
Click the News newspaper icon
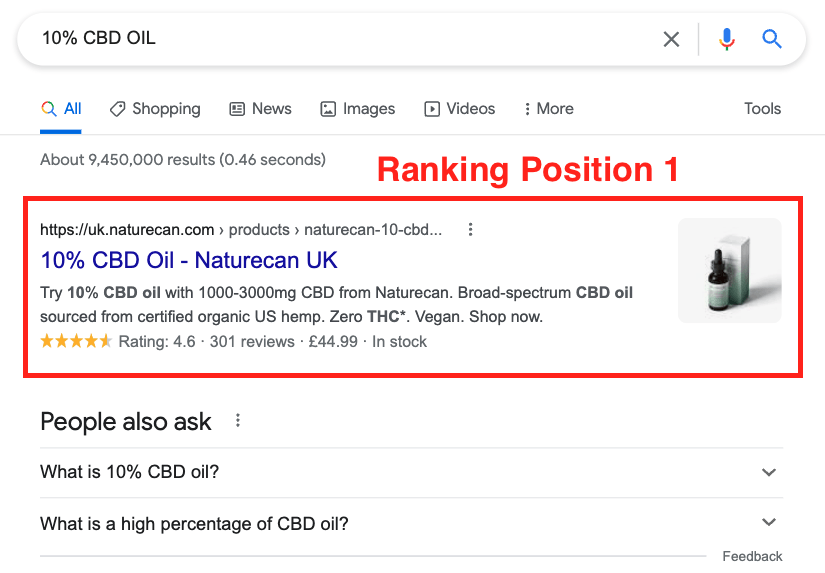pos(237,109)
